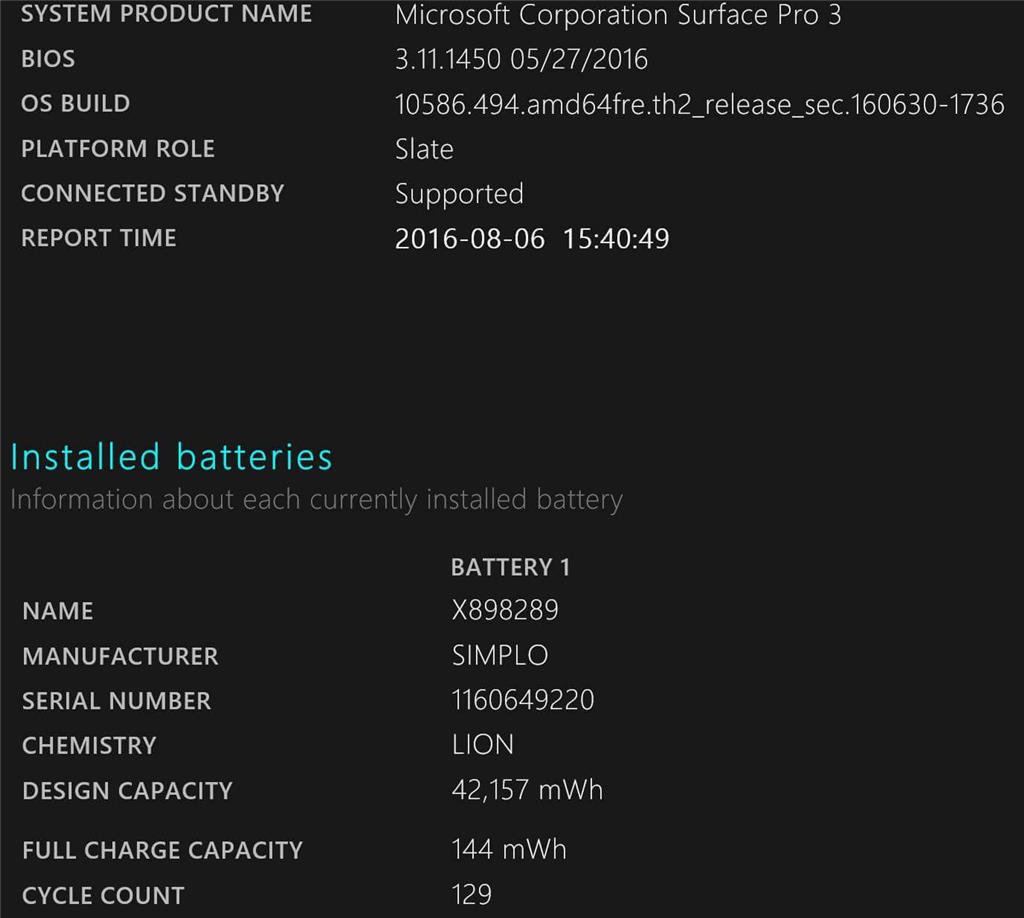Select serial number 1160649220
The height and width of the screenshot is (918, 1024).
click(523, 700)
